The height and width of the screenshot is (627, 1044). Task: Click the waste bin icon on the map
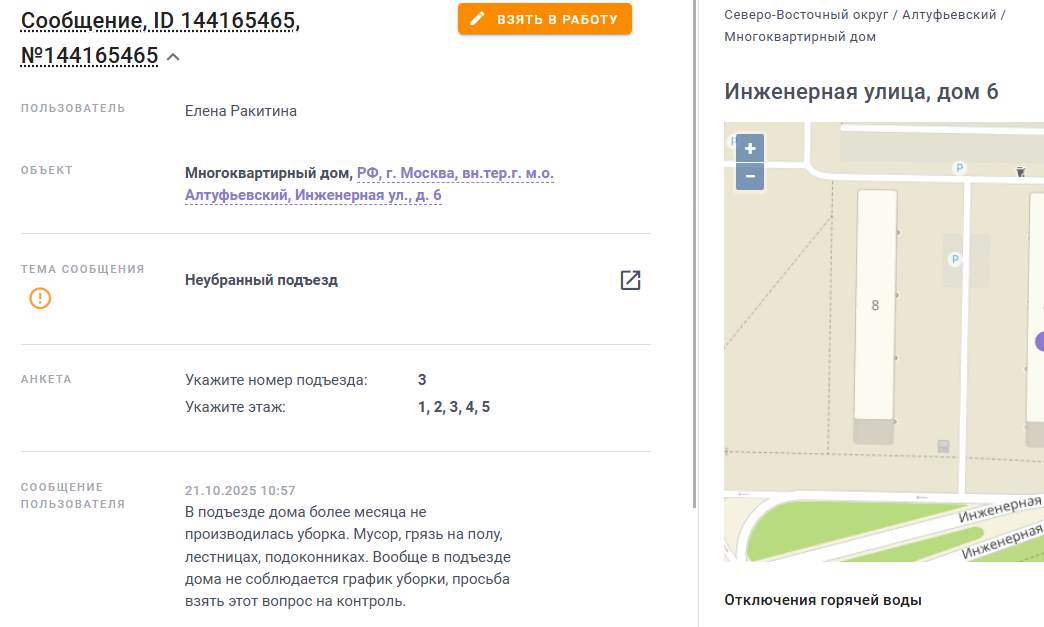click(1020, 172)
